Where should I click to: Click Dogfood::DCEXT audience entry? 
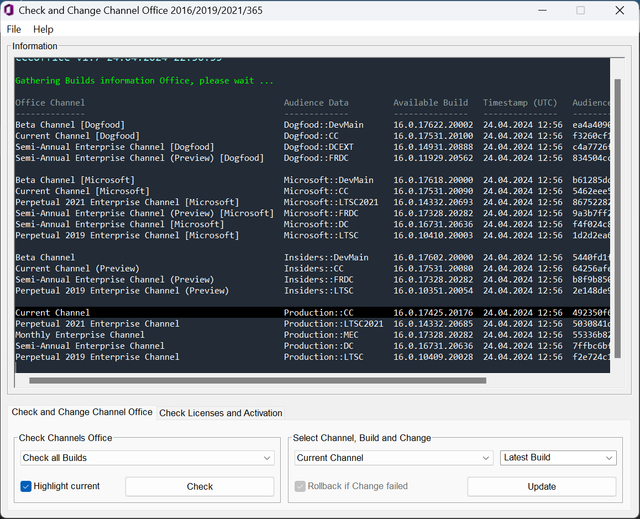(319, 147)
